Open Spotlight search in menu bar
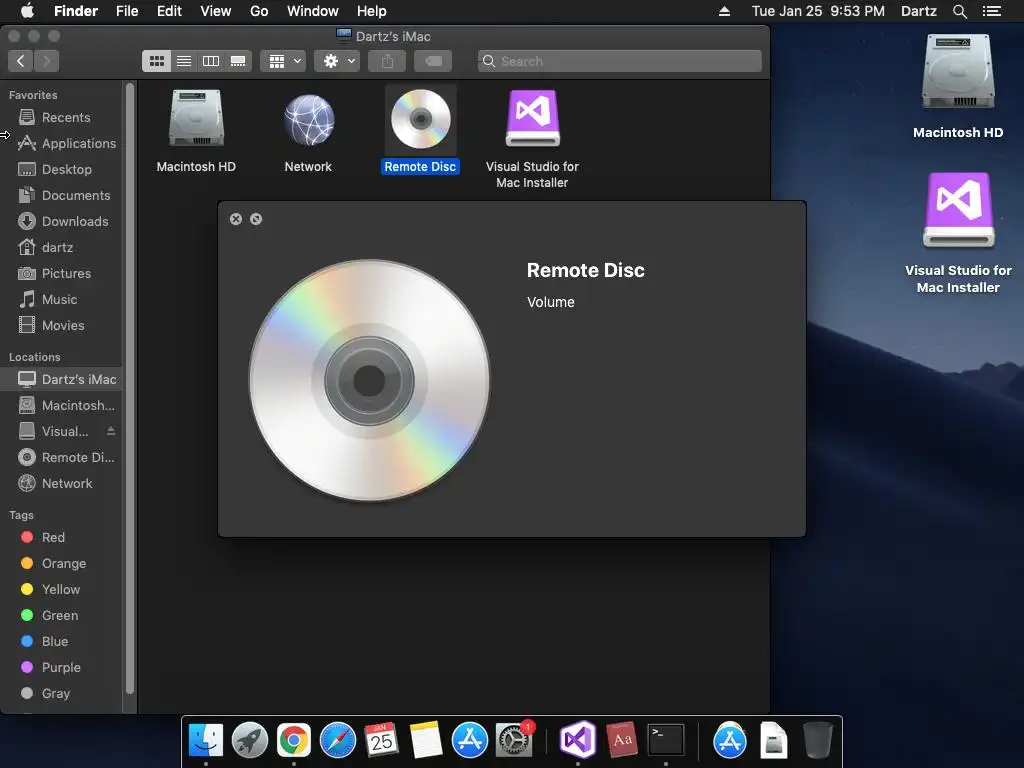The image size is (1024, 768). tap(959, 11)
